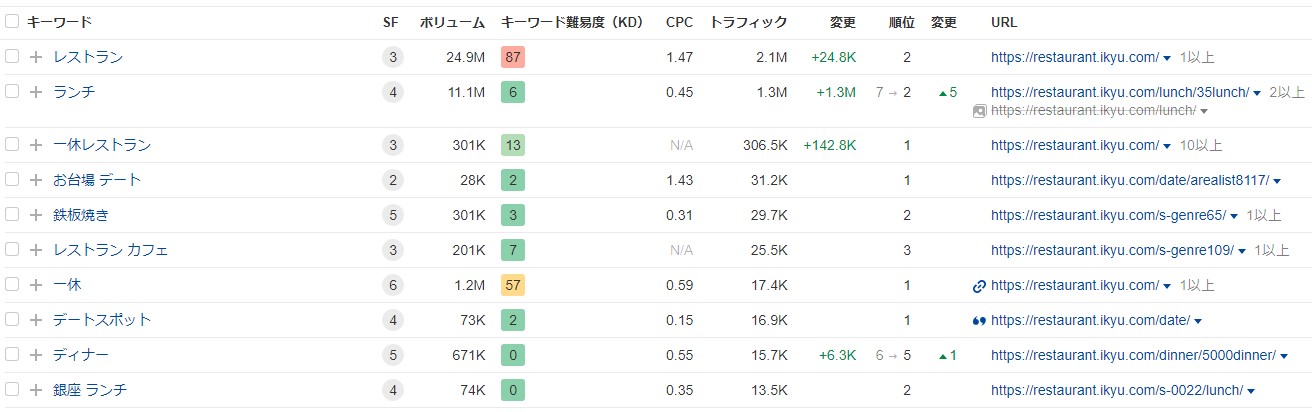This screenshot has height=412, width=1312.
Task: Check the box for the レストラン row
Action: pos(12,56)
